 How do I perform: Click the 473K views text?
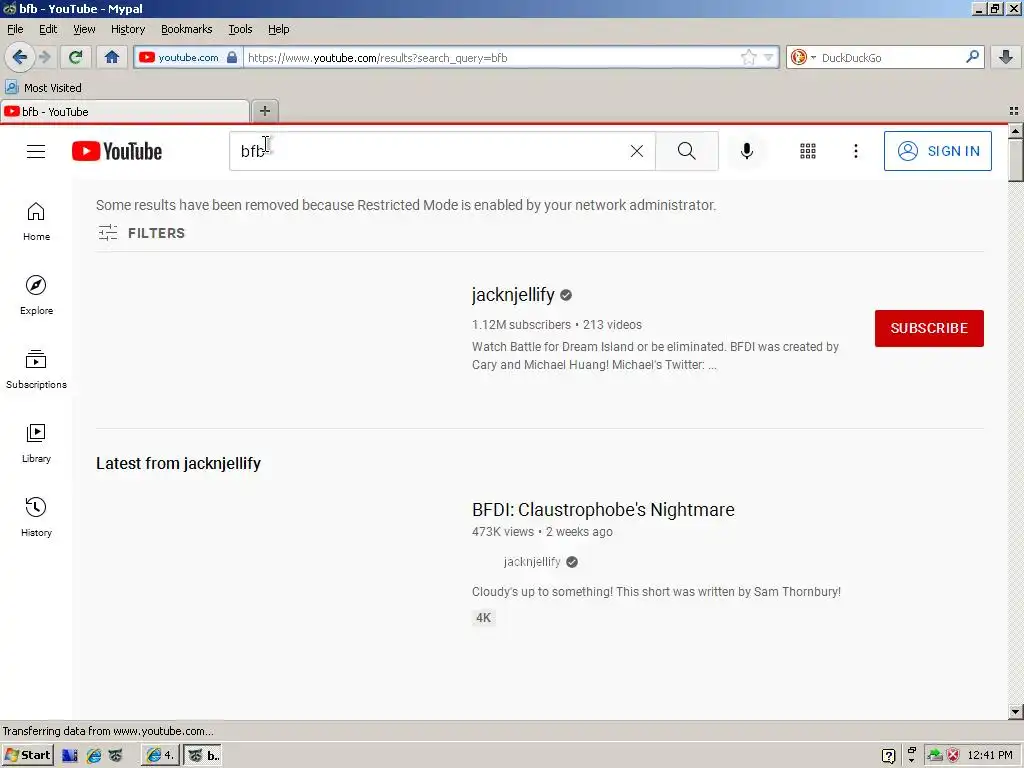point(502,532)
